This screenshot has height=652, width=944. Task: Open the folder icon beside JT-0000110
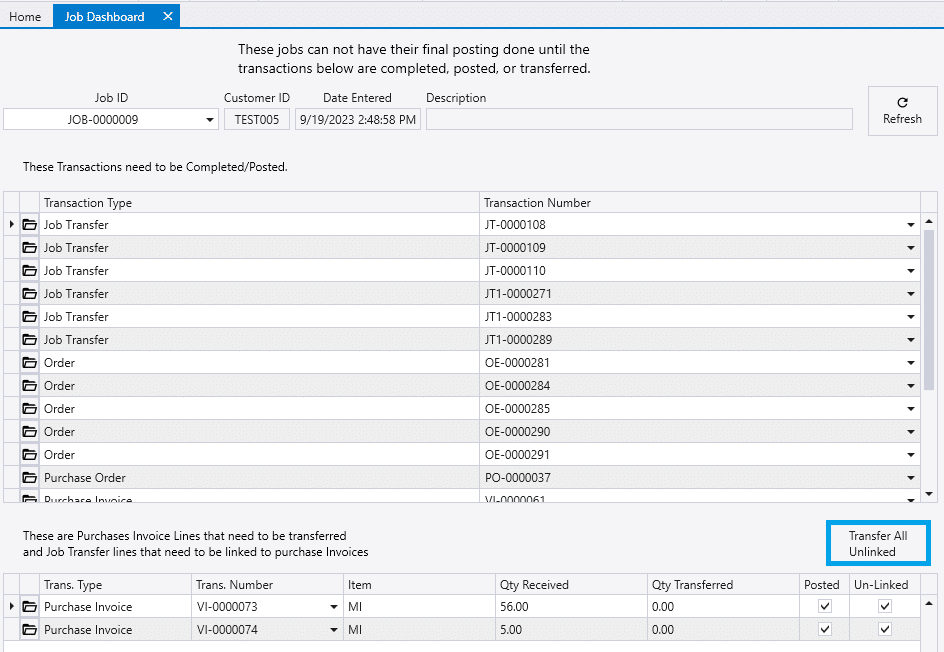pyautogui.click(x=29, y=270)
